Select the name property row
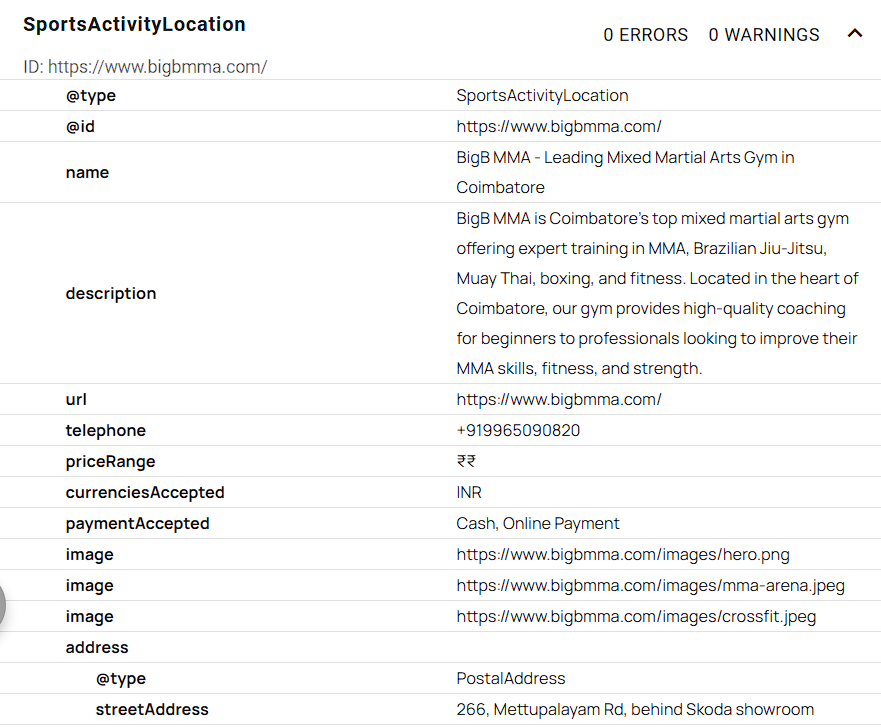Viewport: 881px width, 727px height. pyautogui.click(x=87, y=172)
